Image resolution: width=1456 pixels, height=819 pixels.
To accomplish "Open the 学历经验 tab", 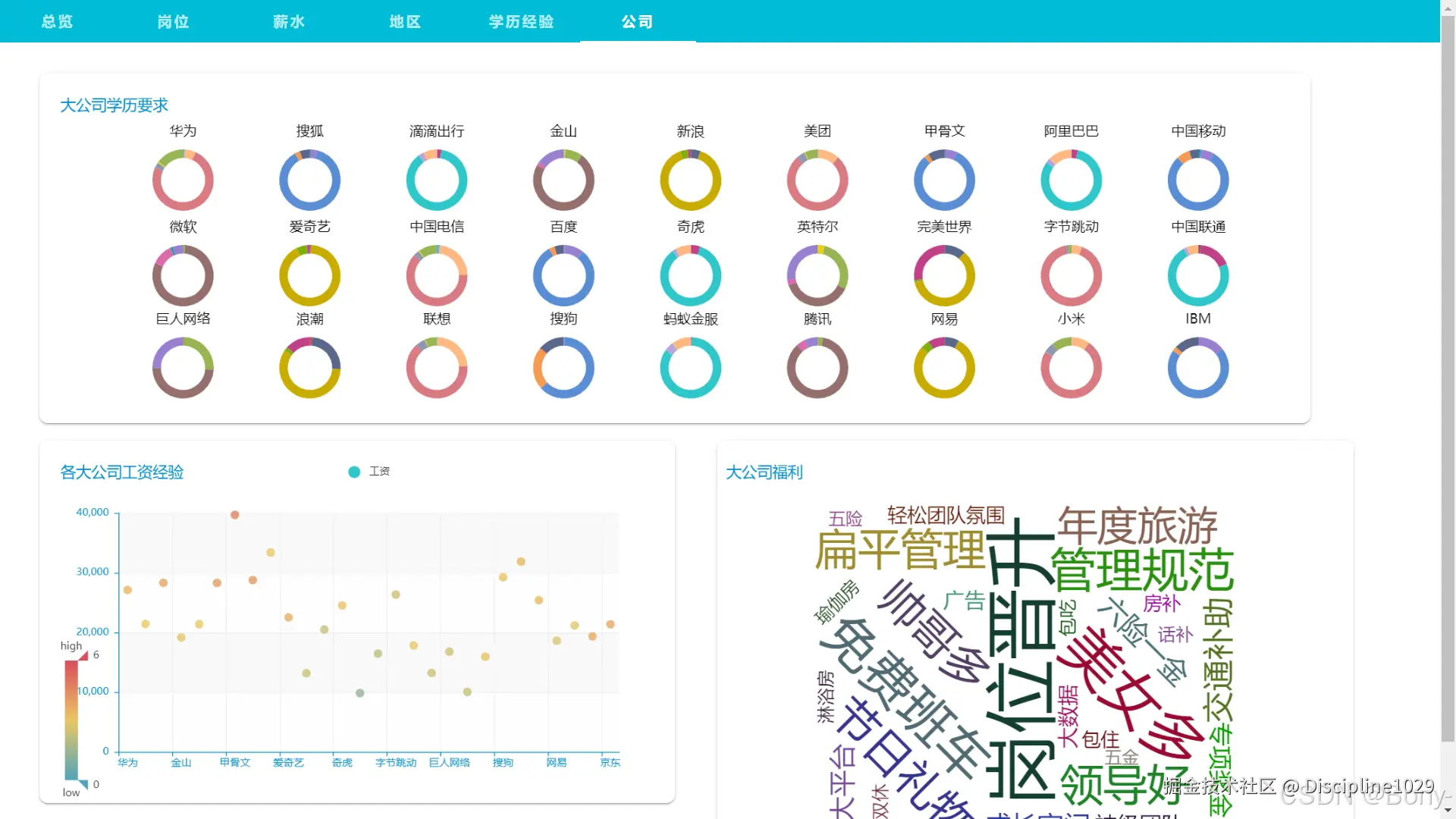I will pos(521,21).
